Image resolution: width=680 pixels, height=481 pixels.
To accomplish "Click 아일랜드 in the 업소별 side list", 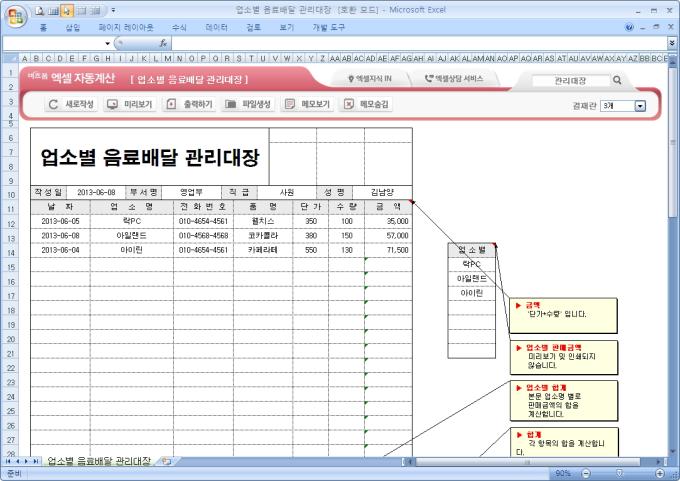I will [x=471, y=278].
